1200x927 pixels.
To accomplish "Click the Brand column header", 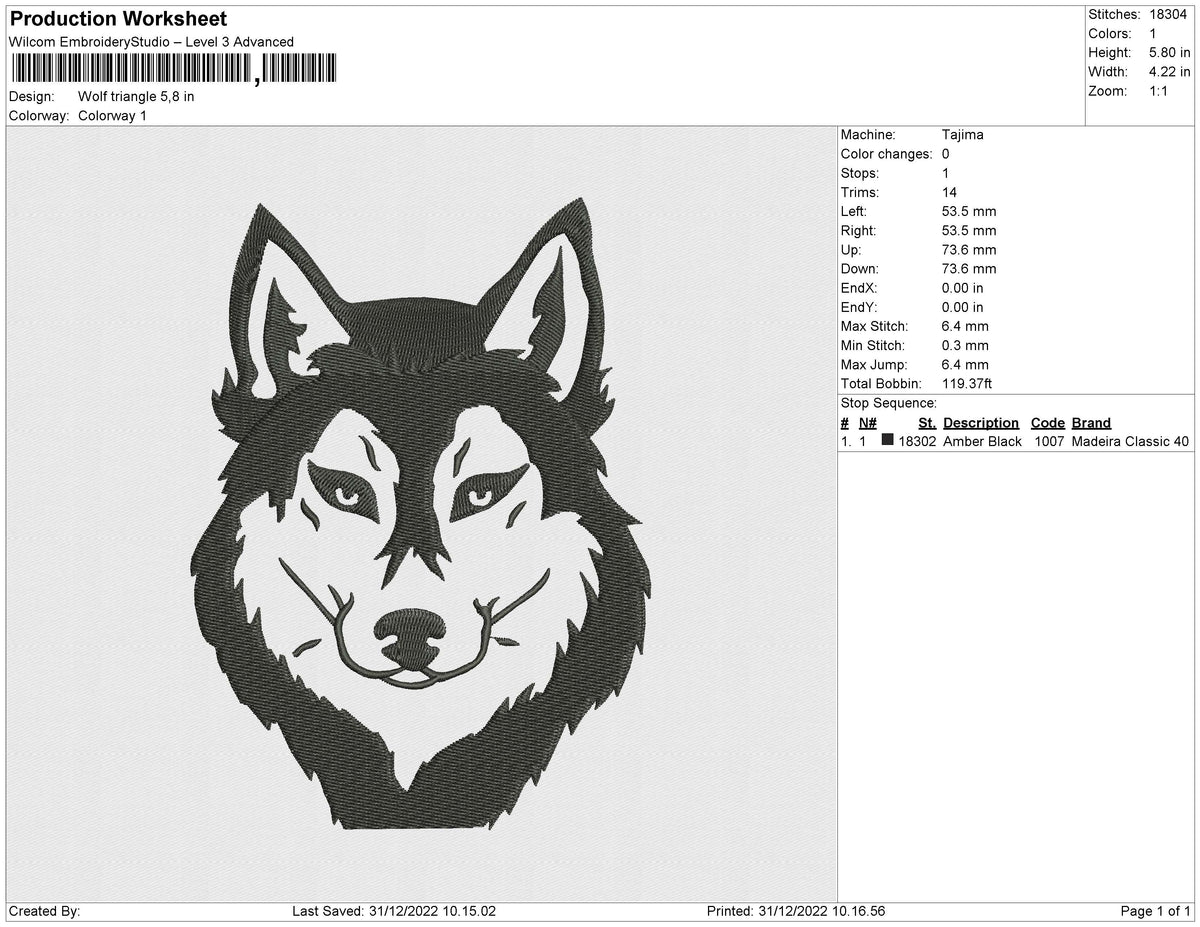I will pos(1091,422).
